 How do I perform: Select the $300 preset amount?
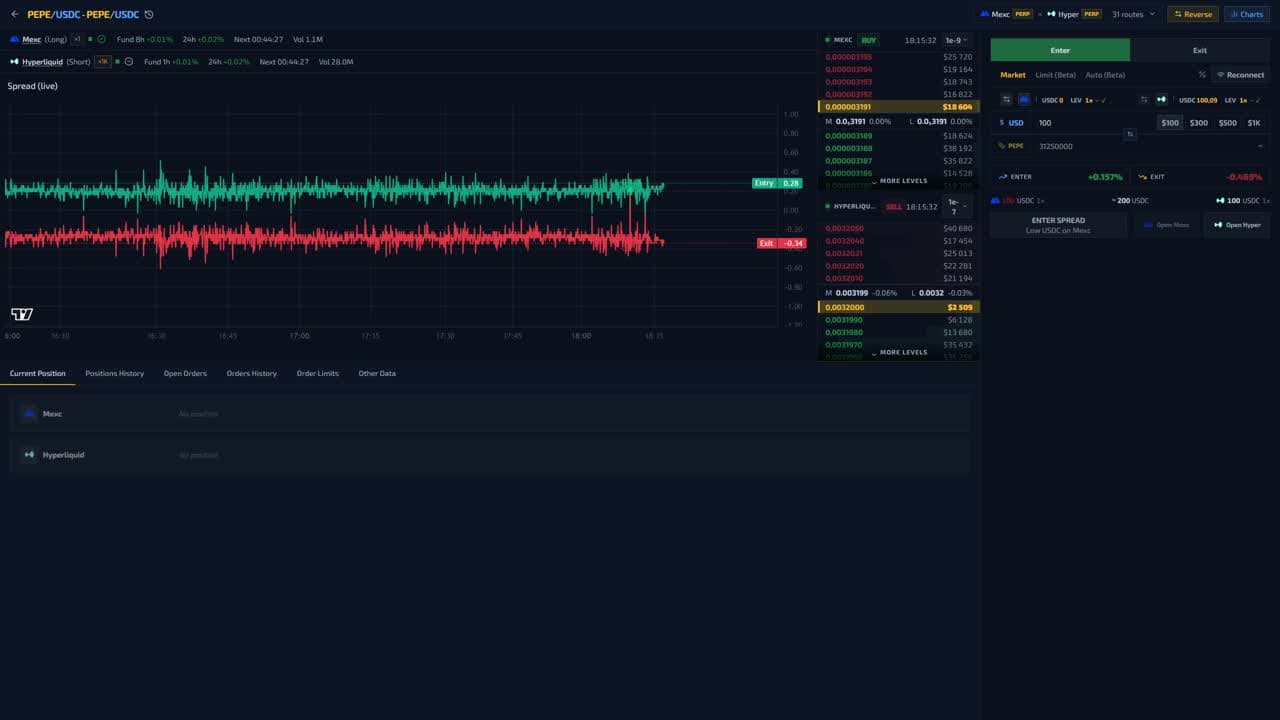[1198, 123]
